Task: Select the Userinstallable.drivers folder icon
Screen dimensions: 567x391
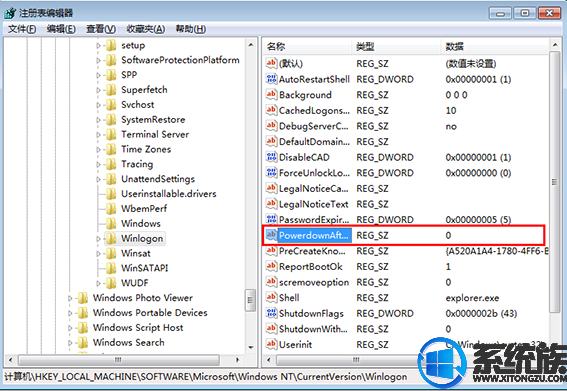Action: 111,194
